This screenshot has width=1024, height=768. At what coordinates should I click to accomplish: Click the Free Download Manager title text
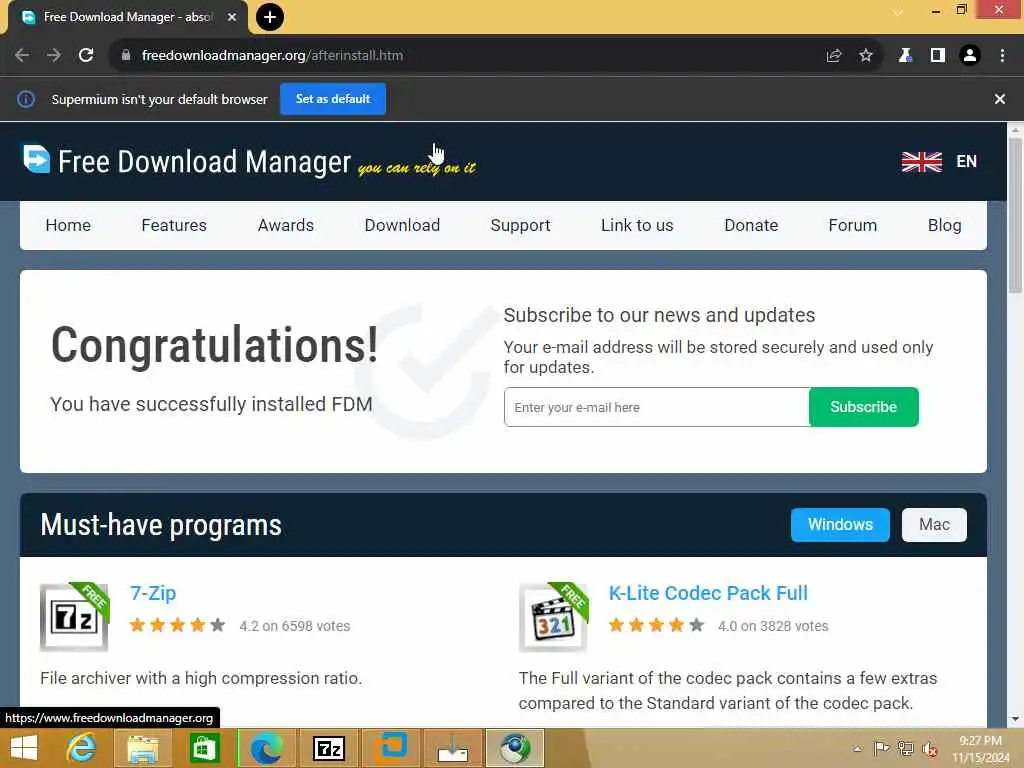click(x=204, y=161)
